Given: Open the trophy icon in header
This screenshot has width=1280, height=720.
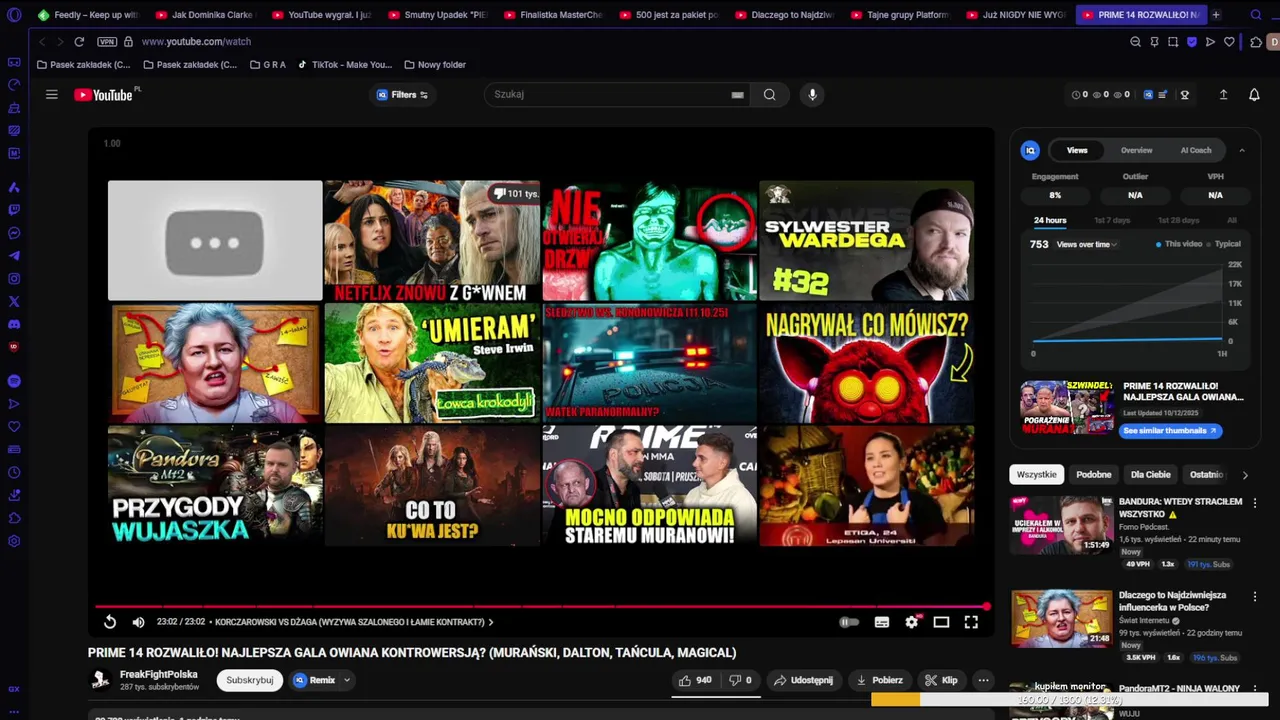Looking at the screenshot, I should [x=1185, y=95].
